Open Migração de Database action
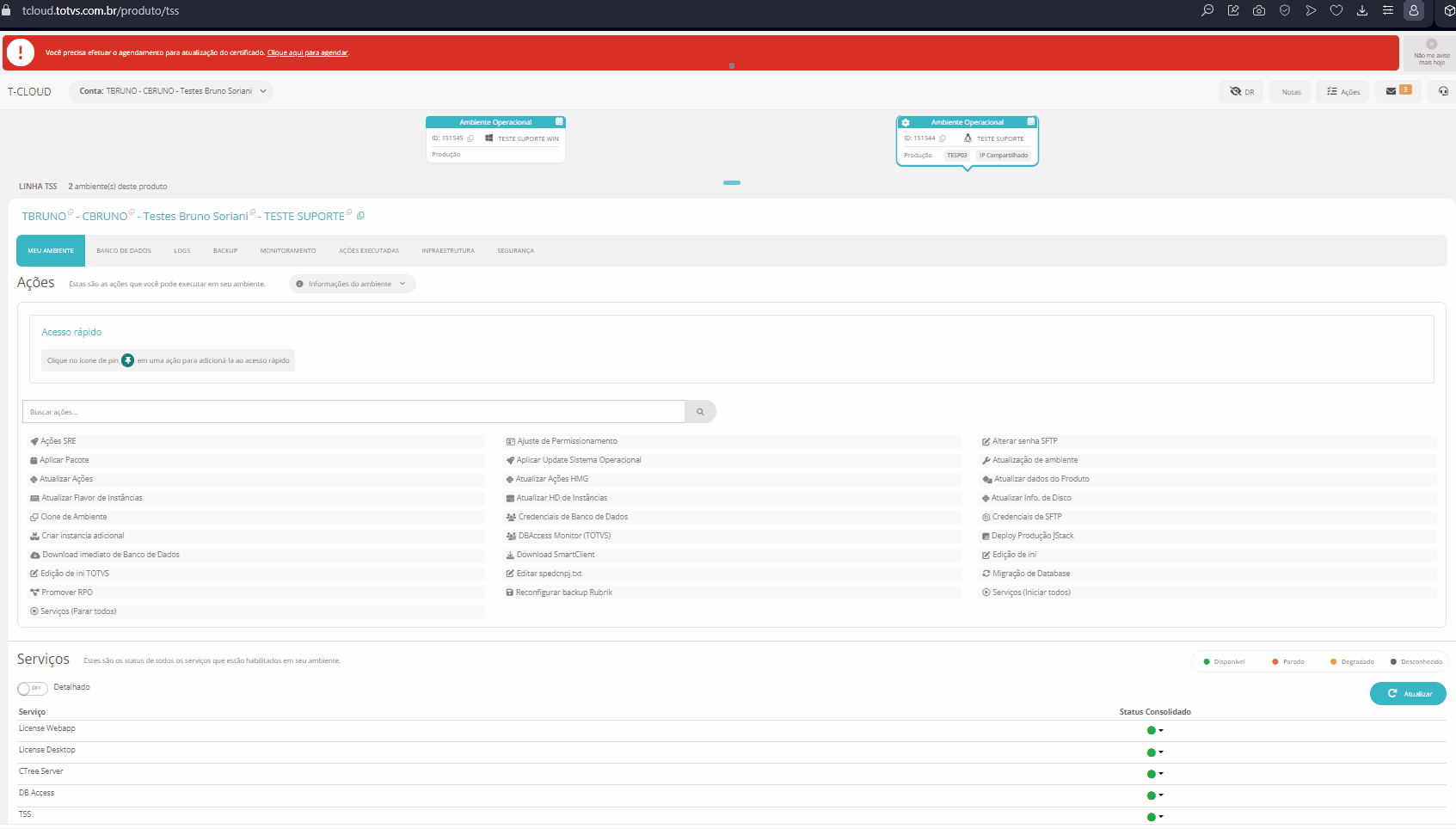This screenshot has height=829, width=1456. tap(1026, 574)
